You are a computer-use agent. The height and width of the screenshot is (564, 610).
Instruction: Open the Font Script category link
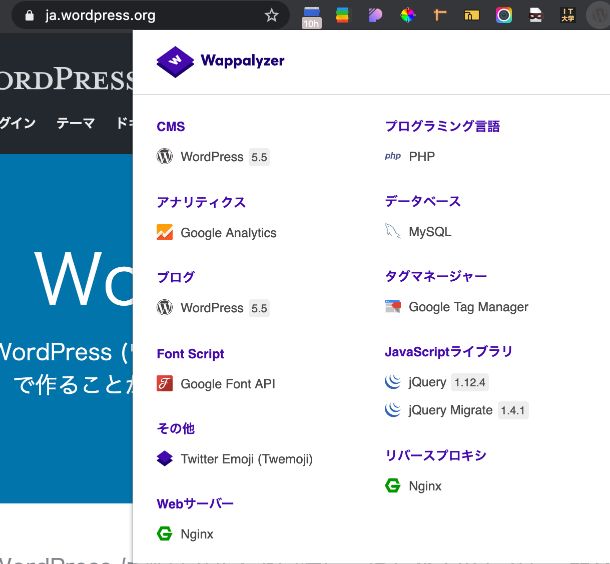[190, 354]
